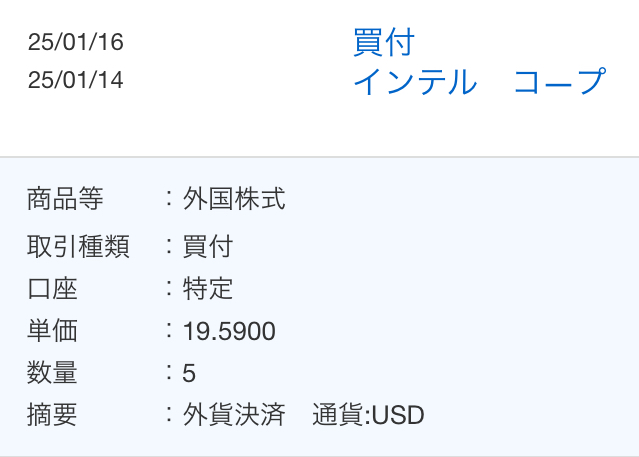Screen dimensions: 639x457
Task: Click the 買付 value beside 取引種類
Action: [x=208, y=246]
